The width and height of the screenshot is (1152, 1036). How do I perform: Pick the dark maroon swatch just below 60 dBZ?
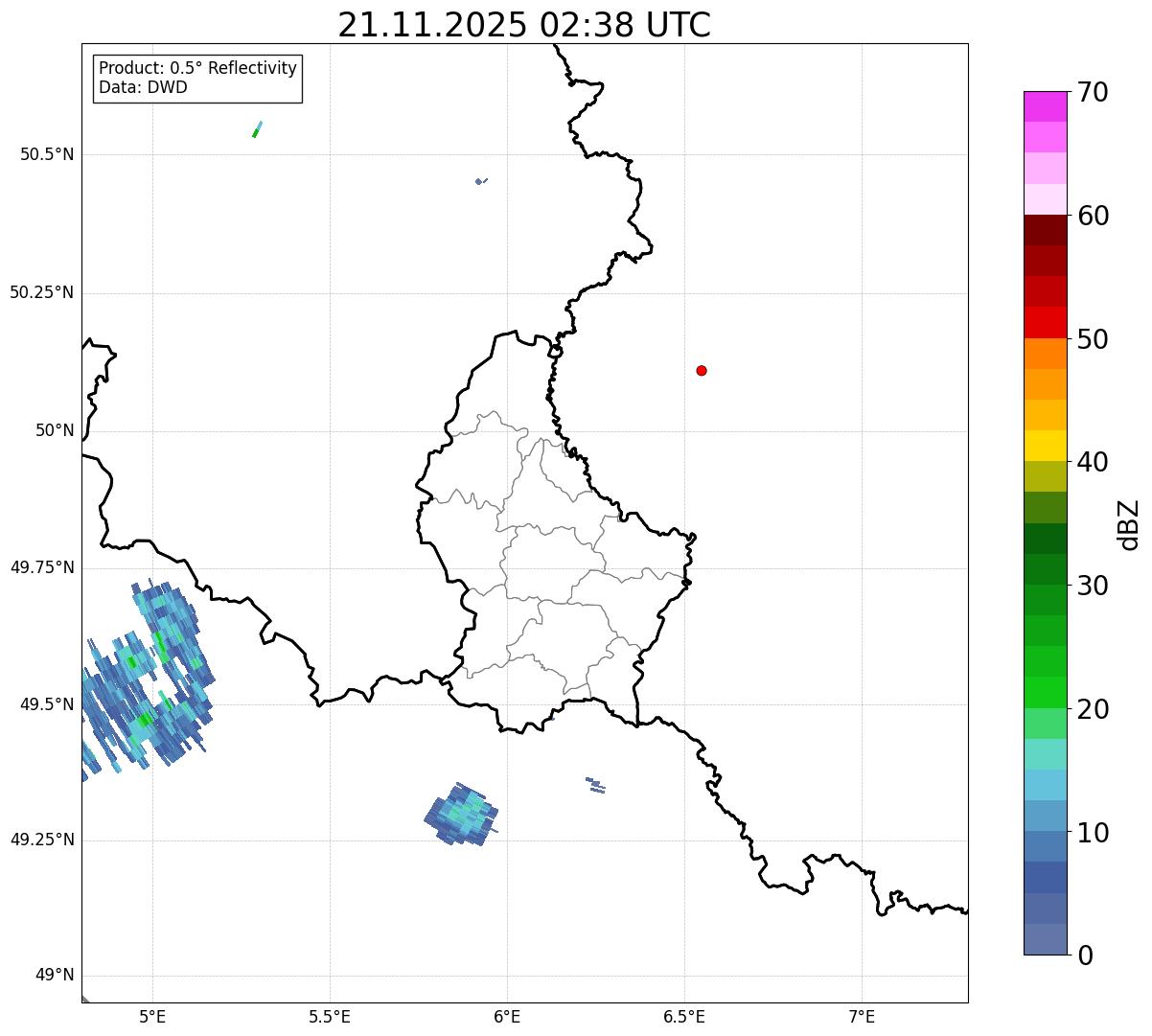[1045, 230]
